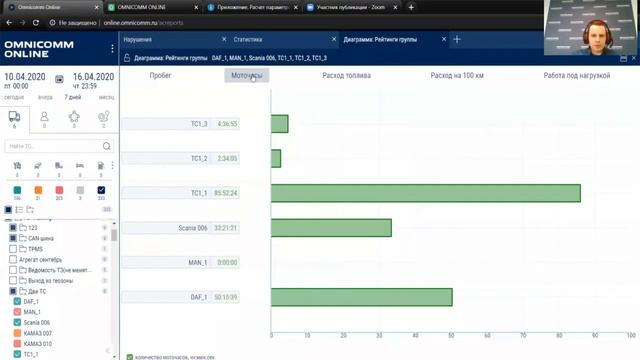Screen dimensions: 640x360
Task: Click the lock icon beside diagram title
Action: point(127,58)
